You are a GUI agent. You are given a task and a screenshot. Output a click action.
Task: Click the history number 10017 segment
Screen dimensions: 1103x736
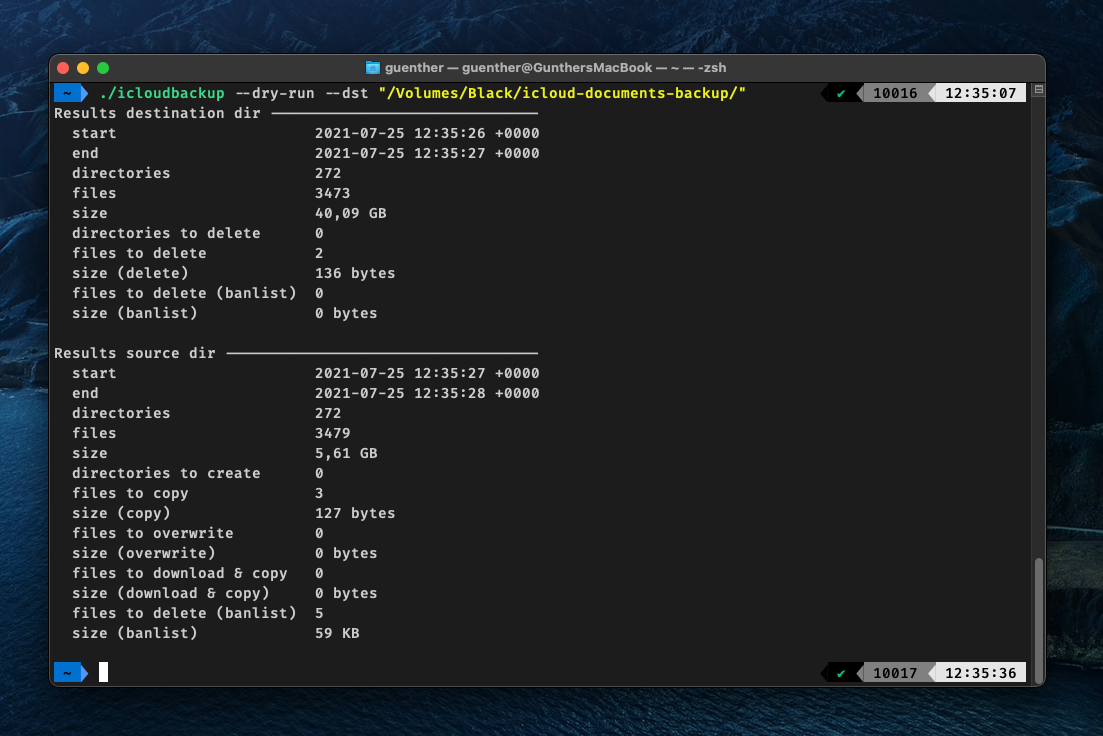click(894, 673)
